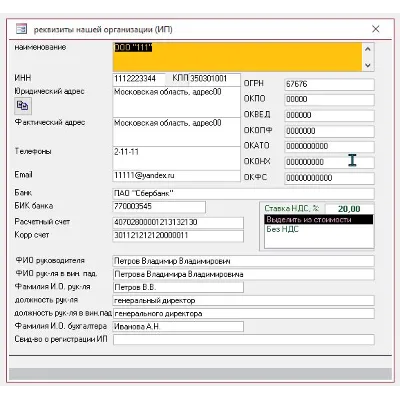Click the ФИО руководителя field
Image resolution: width=400 pixels, height=400 pixels.
(x=244, y=261)
